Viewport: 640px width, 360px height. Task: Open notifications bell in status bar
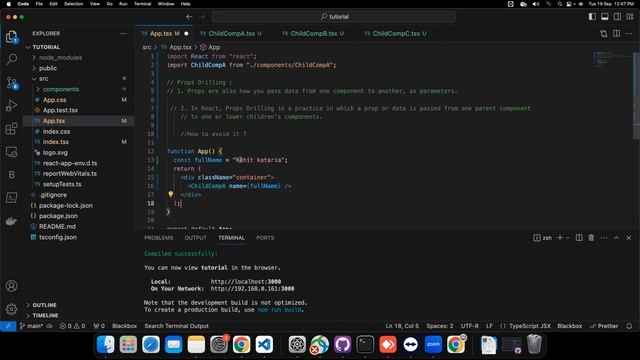629,326
